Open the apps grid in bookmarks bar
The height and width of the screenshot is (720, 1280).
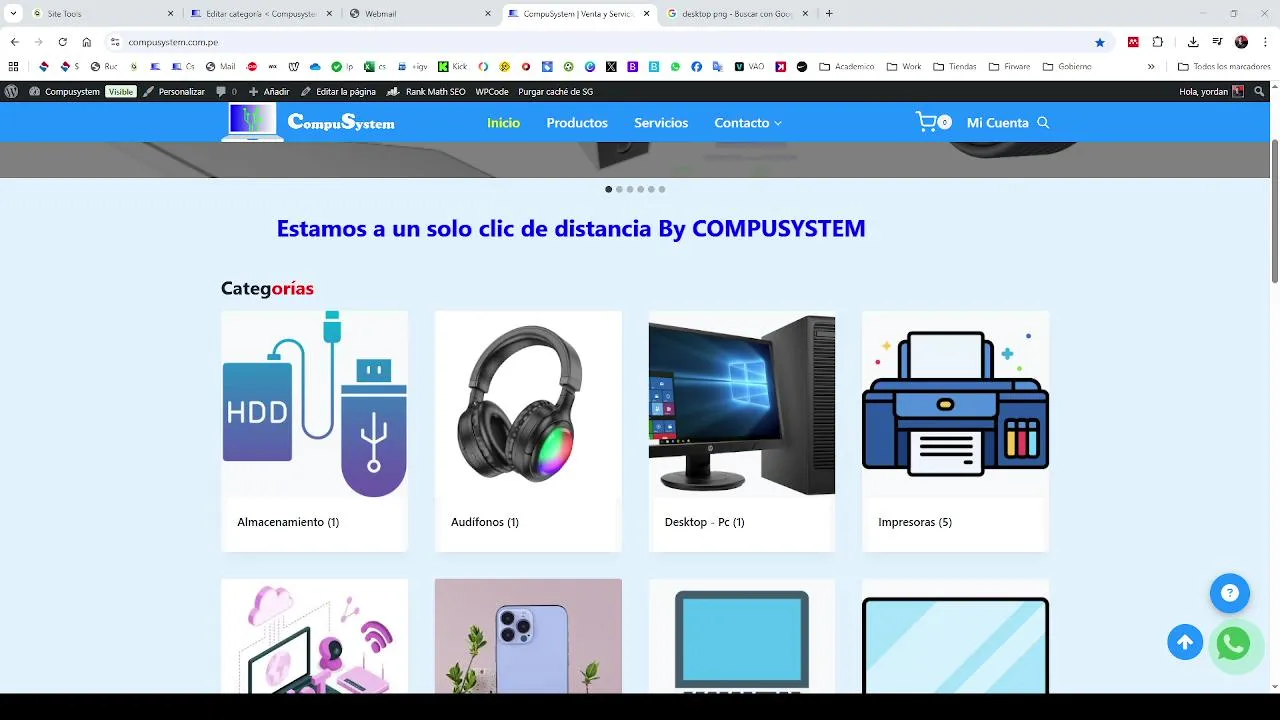click(x=13, y=66)
